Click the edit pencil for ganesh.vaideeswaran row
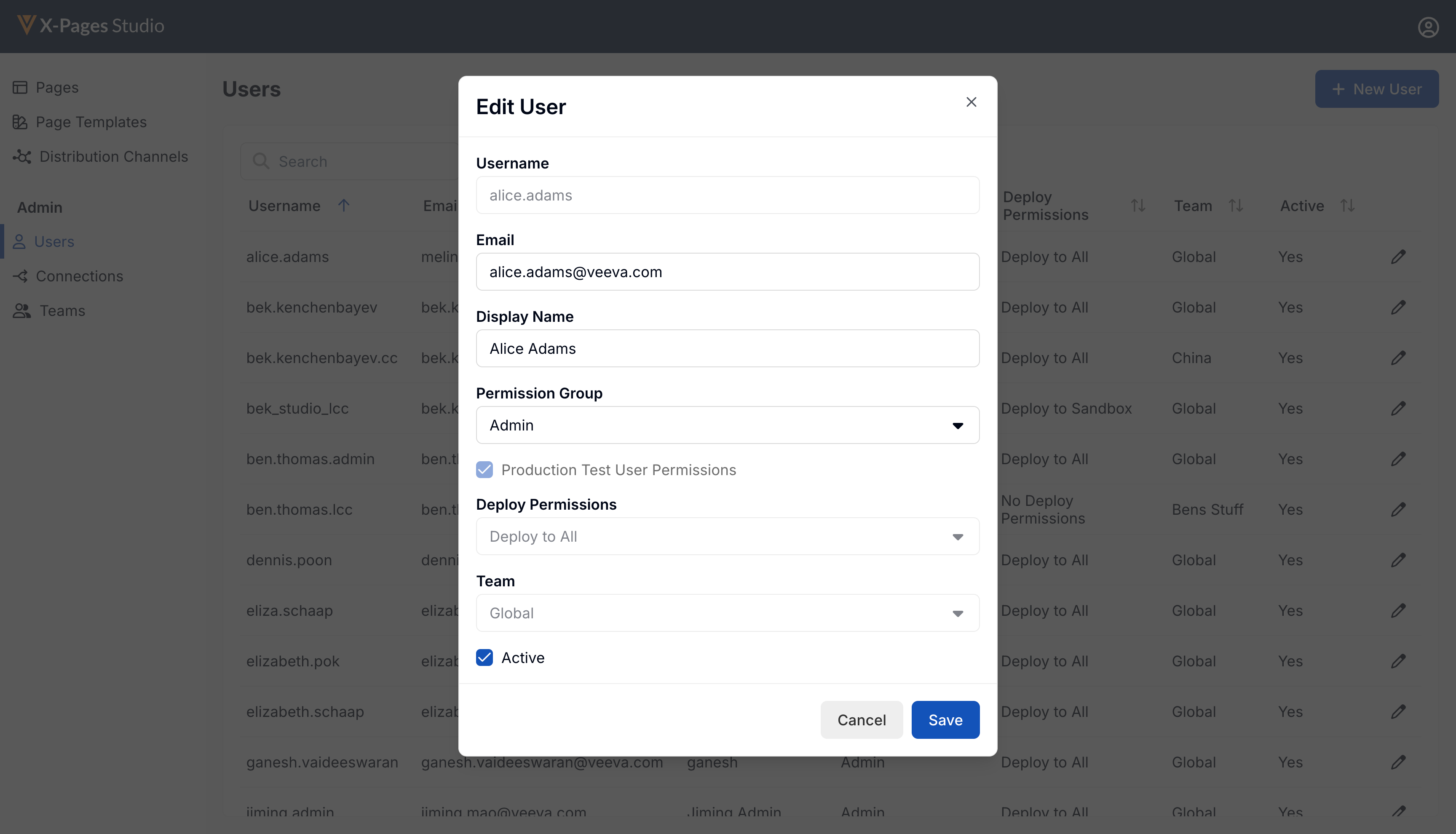The width and height of the screenshot is (1456, 834). 1397,762
